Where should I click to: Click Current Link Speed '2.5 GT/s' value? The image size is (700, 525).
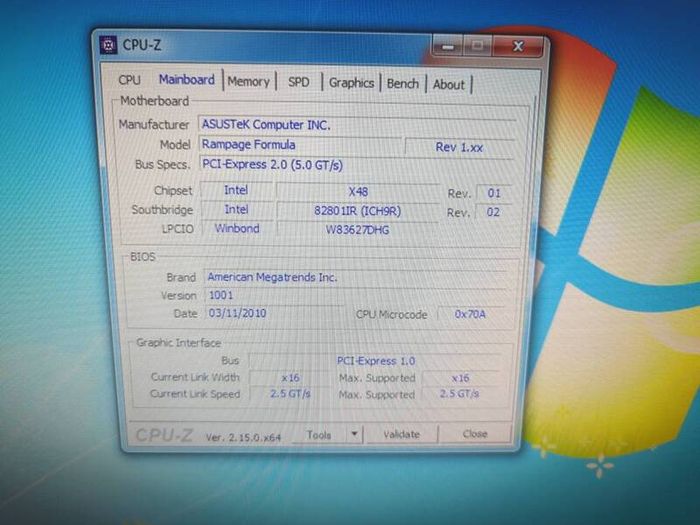[x=290, y=394]
